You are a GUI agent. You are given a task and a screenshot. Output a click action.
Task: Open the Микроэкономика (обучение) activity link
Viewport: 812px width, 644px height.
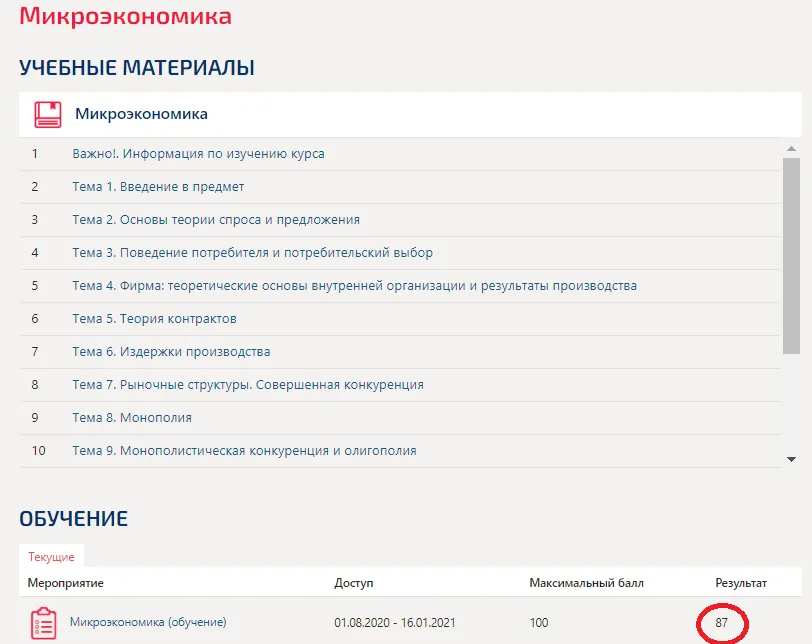148,622
